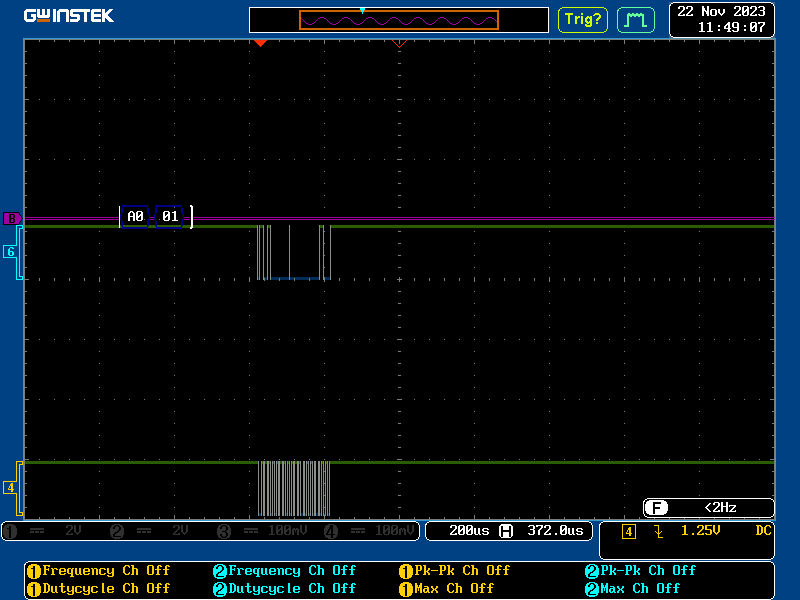Click the date and time display
Screen dimensions: 800x600
tap(721, 19)
